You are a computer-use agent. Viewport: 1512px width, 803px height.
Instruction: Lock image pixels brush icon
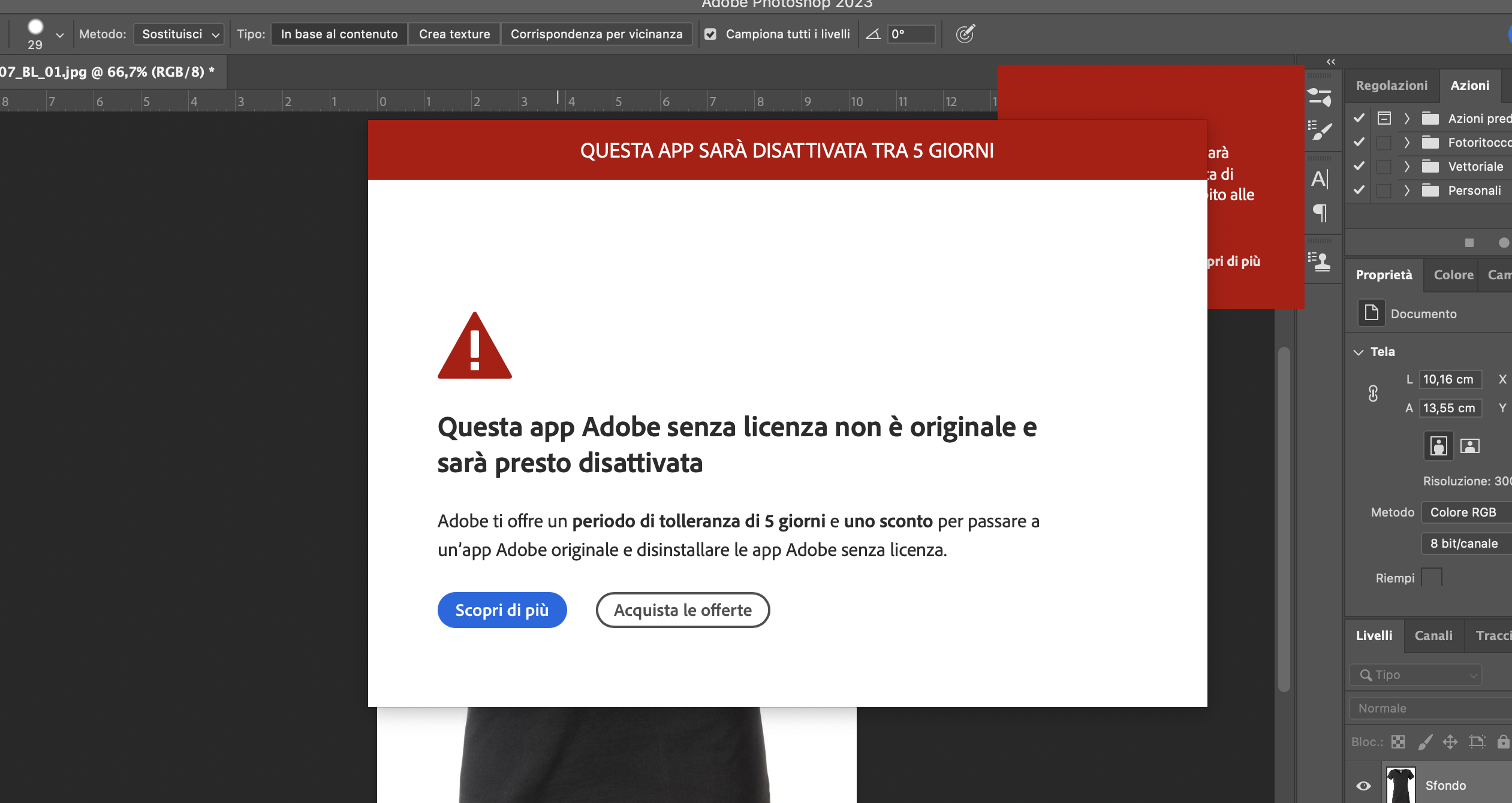point(1424,742)
